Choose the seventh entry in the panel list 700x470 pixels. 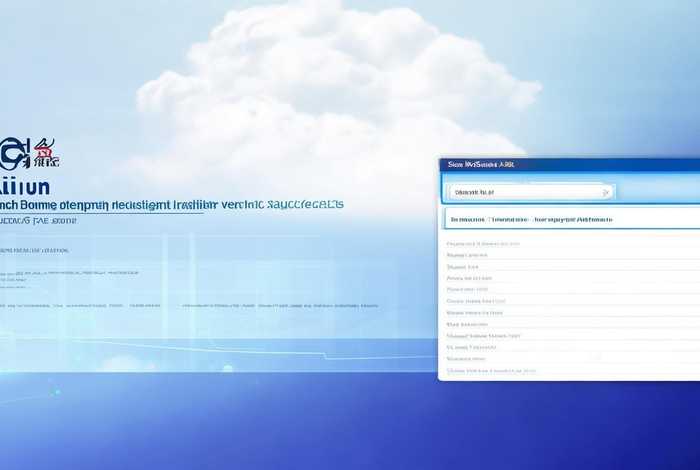(x=470, y=312)
